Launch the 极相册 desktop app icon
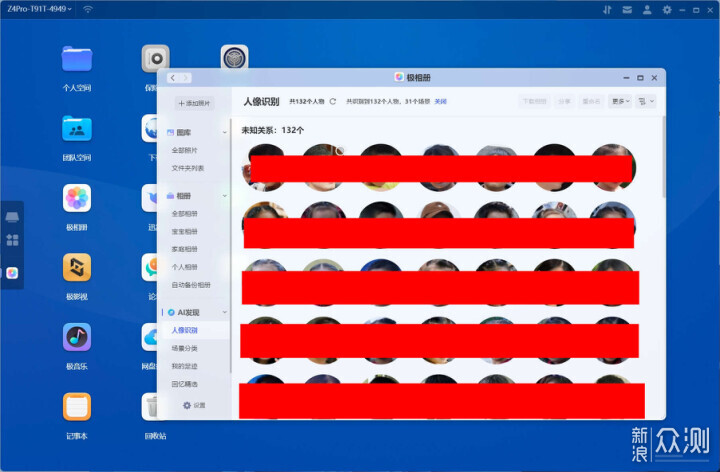This screenshot has width=720, height=472. tap(77, 198)
